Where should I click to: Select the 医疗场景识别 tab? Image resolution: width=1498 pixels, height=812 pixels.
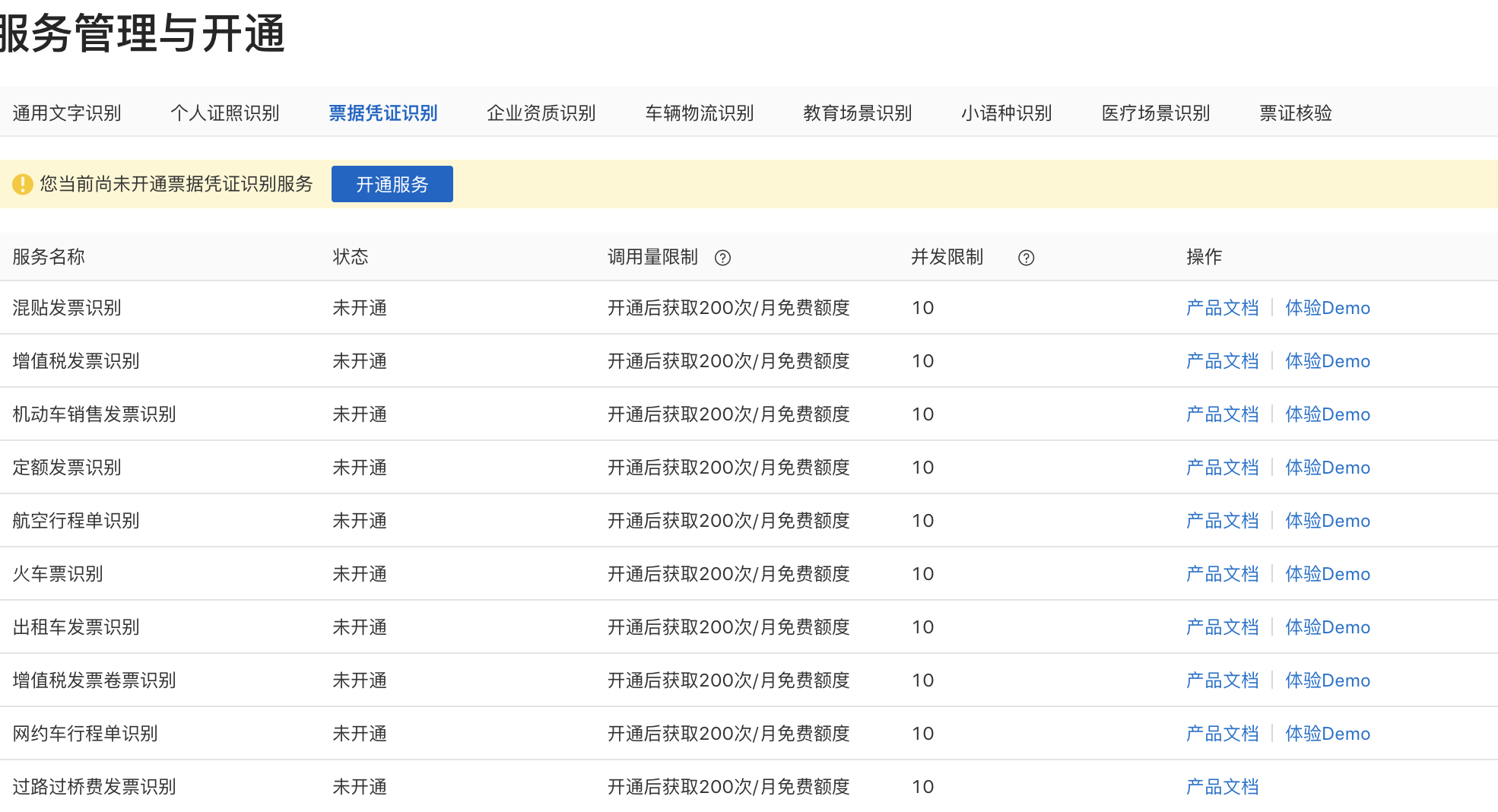tap(1156, 113)
